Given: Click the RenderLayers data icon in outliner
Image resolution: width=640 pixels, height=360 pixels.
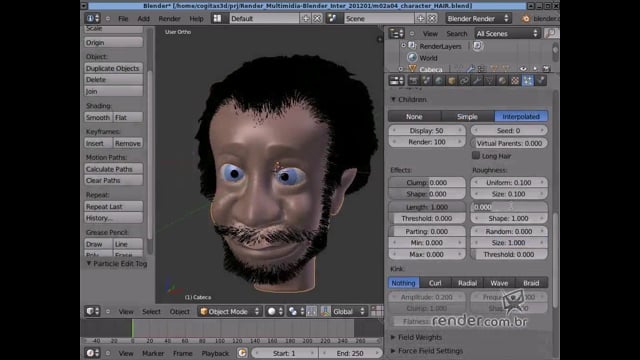Looking at the screenshot, I should point(412,46).
